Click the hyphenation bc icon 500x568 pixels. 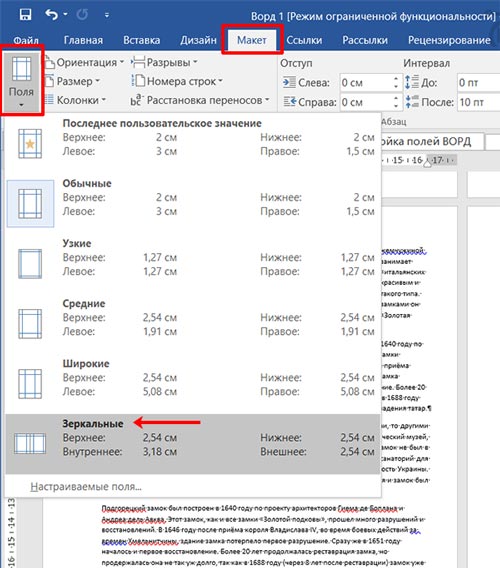coord(137,100)
